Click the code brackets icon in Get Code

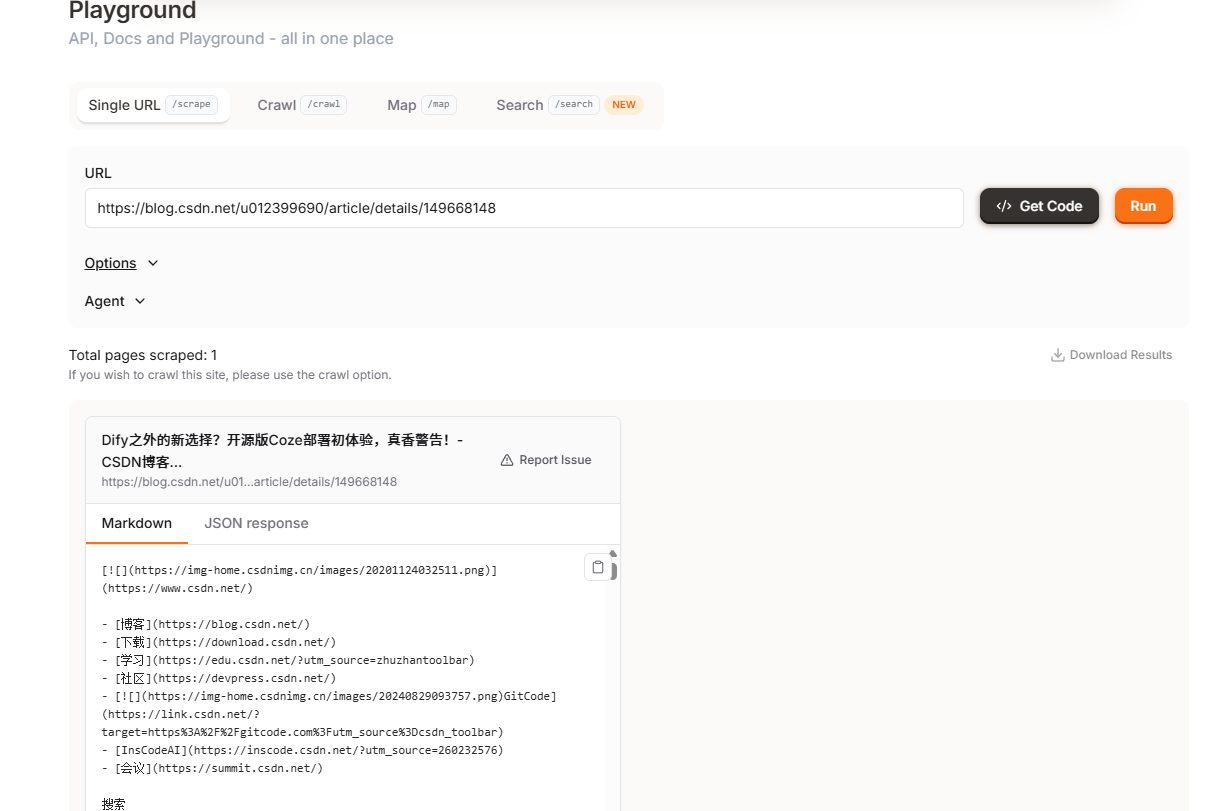pyautogui.click(x=1004, y=206)
